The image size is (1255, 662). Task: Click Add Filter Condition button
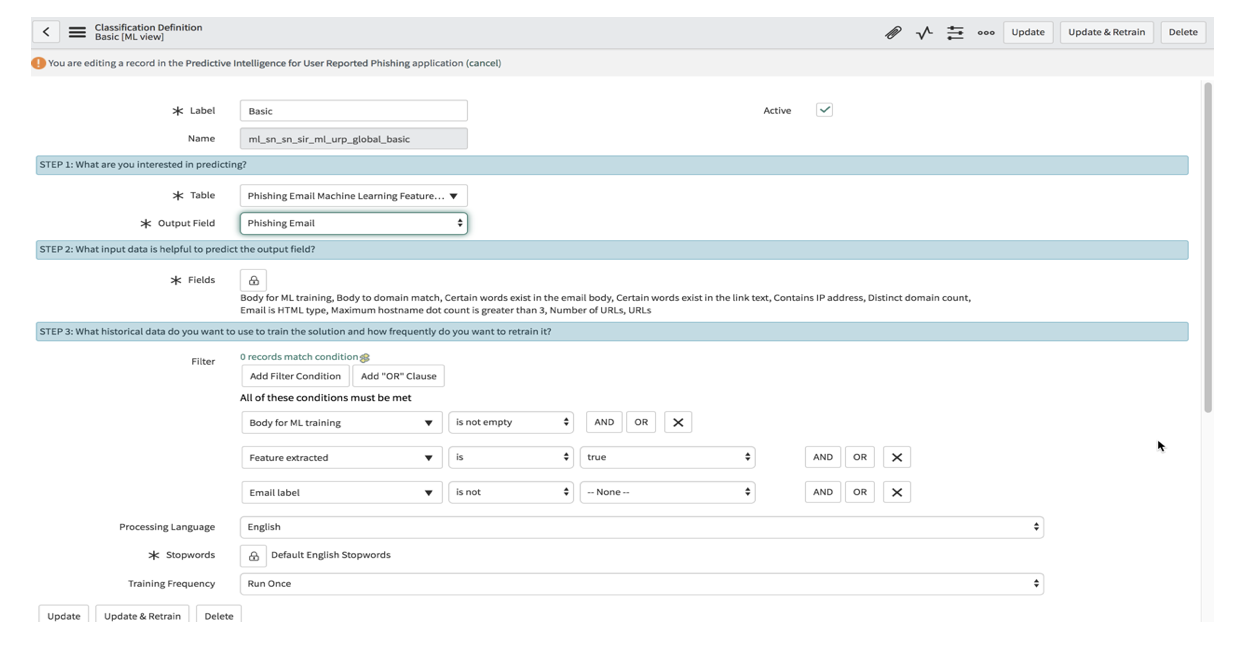tap(295, 377)
